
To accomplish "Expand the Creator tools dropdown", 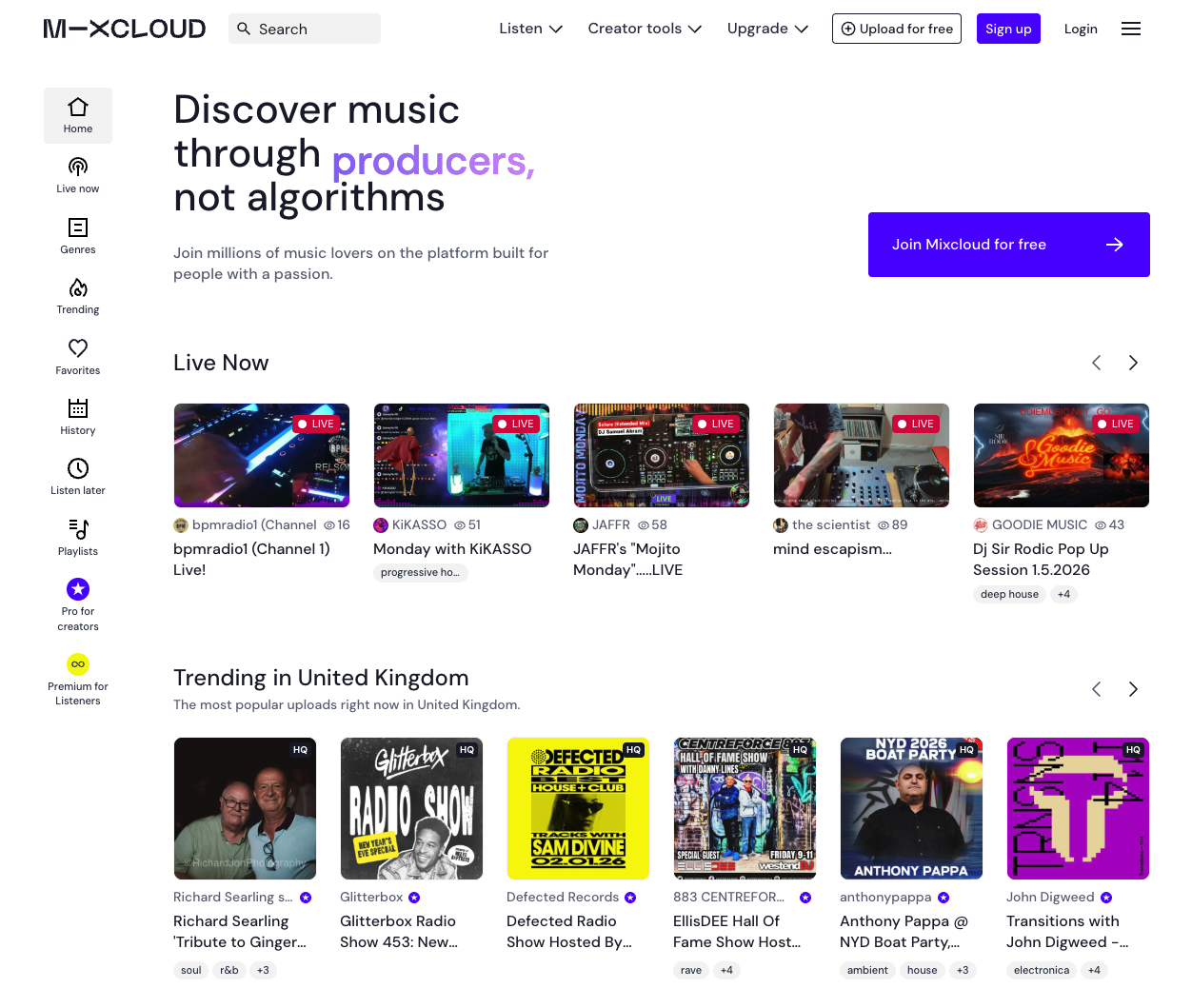I will (x=645, y=29).
